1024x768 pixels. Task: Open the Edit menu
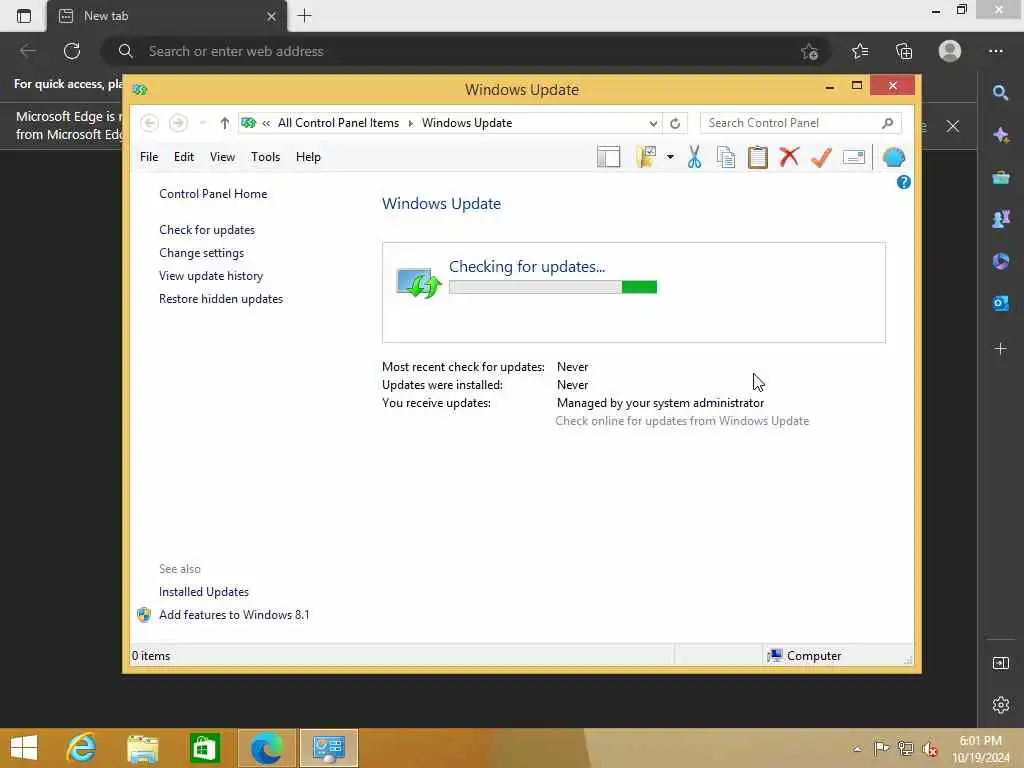(184, 157)
